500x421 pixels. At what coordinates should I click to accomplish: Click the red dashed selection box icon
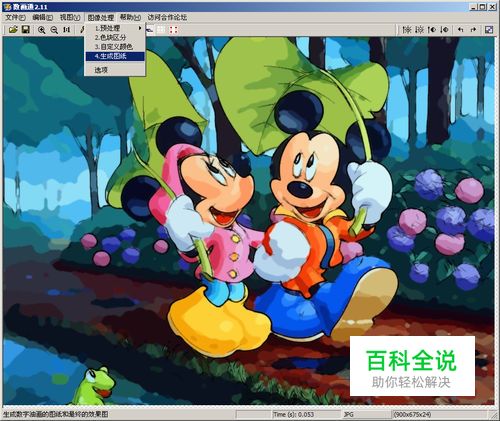tap(173, 30)
